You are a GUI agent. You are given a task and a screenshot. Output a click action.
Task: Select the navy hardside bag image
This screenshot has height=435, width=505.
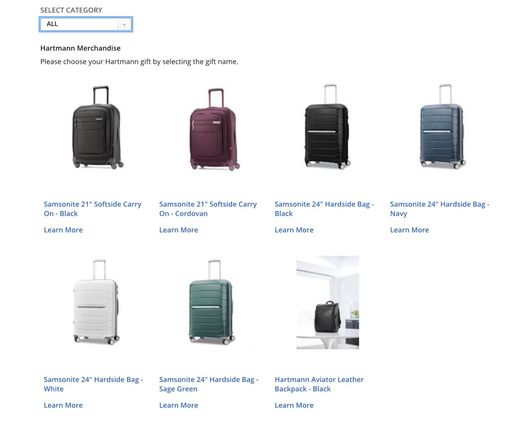(x=442, y=126)
